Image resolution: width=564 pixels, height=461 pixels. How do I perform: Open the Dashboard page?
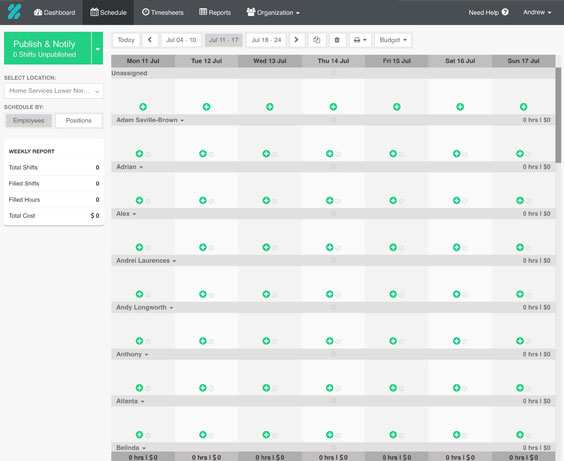tap(54, 12)
